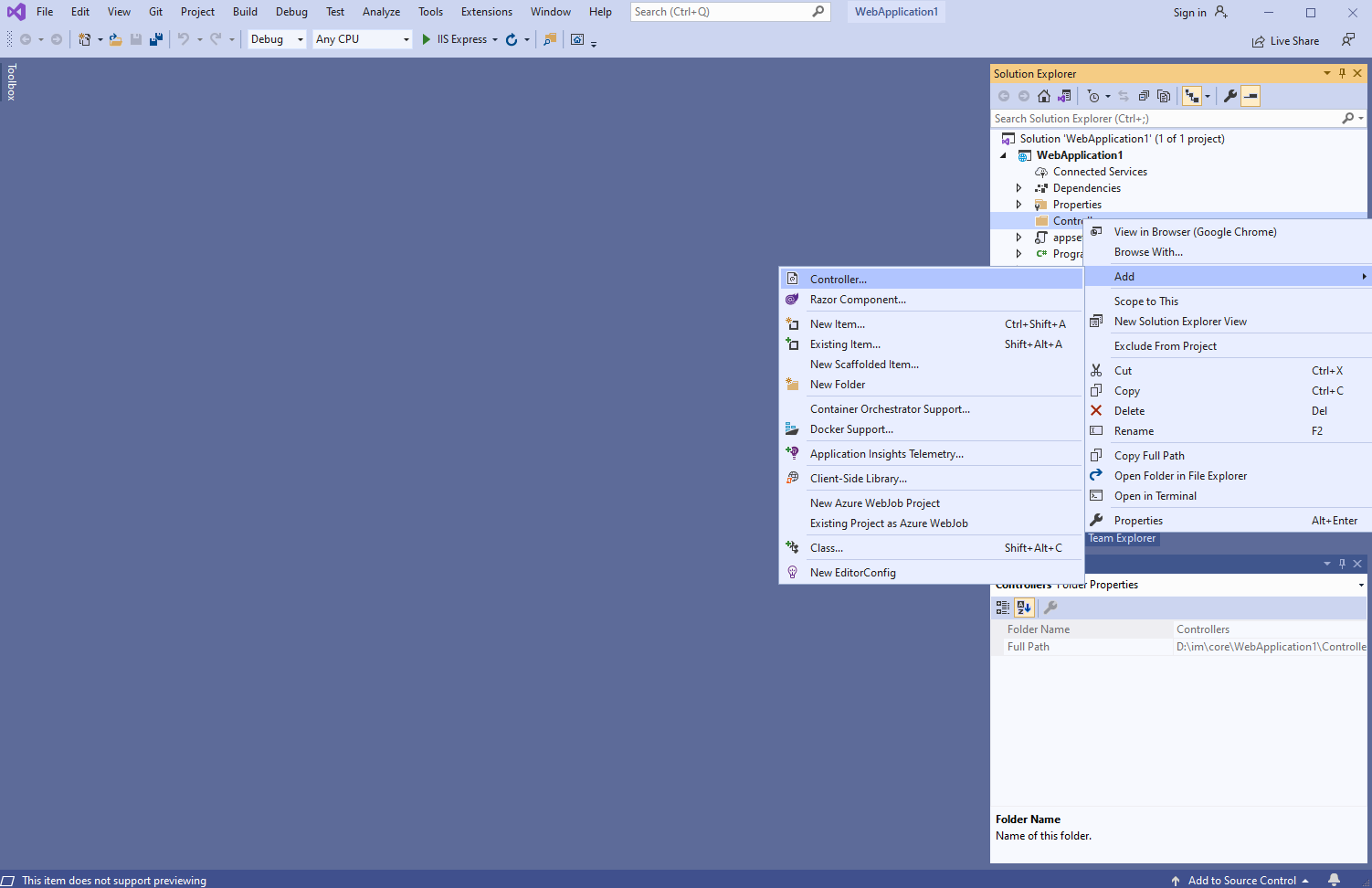Click the browser Refresh toolbar icon

512,39
